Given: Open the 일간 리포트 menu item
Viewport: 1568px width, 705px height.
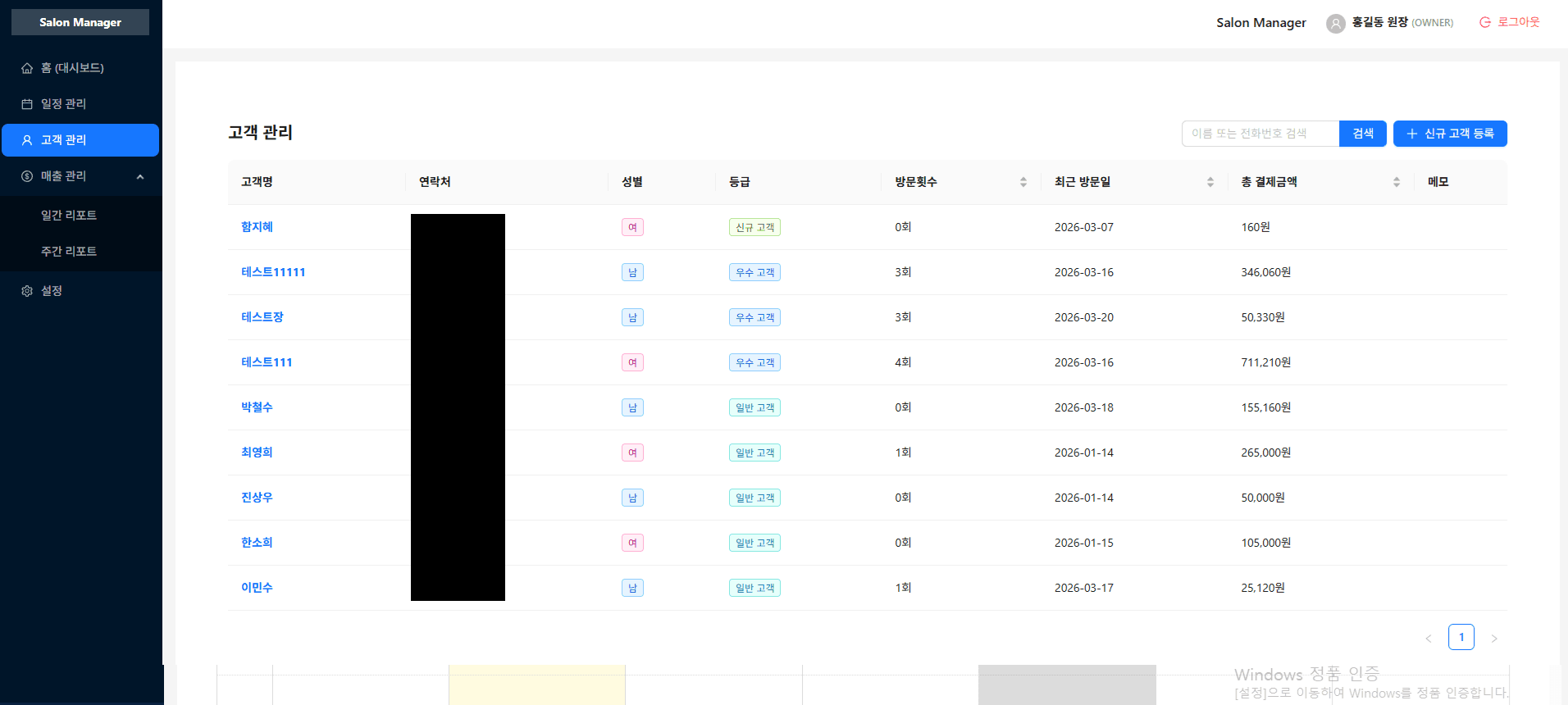Looking at the screenshot, I should pyautogui.click(x=69, y=215).
